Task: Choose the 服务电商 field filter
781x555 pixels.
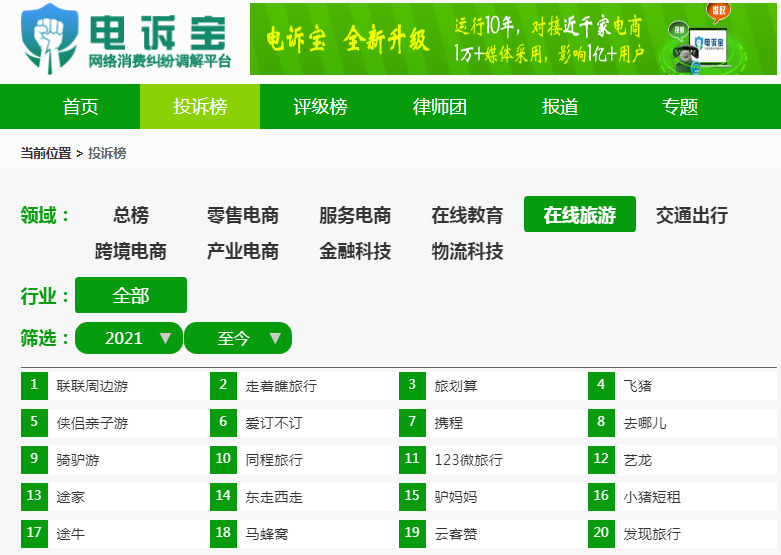Action: coord(355,215)
